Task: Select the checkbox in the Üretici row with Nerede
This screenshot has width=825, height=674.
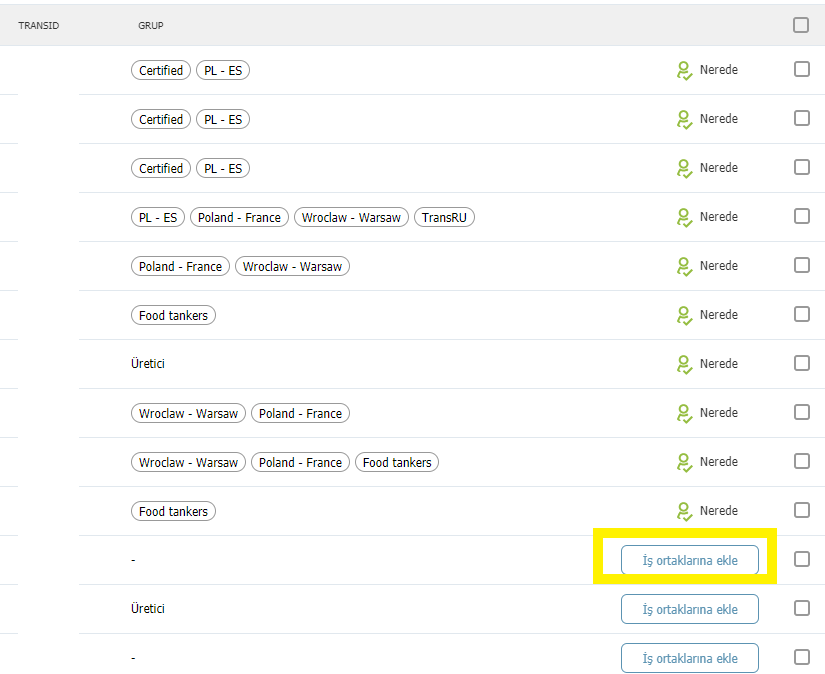Action: pyautogui.click(x=801, y=363)
